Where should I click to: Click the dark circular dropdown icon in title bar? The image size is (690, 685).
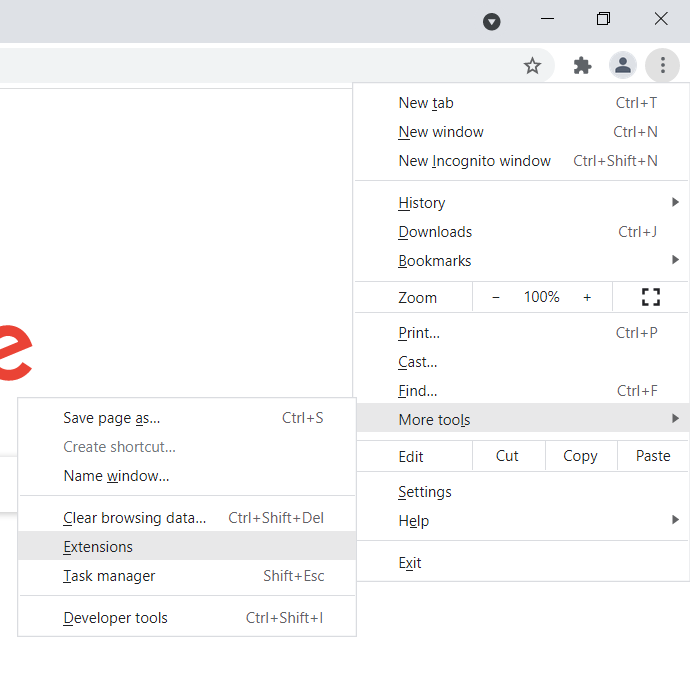492,22
